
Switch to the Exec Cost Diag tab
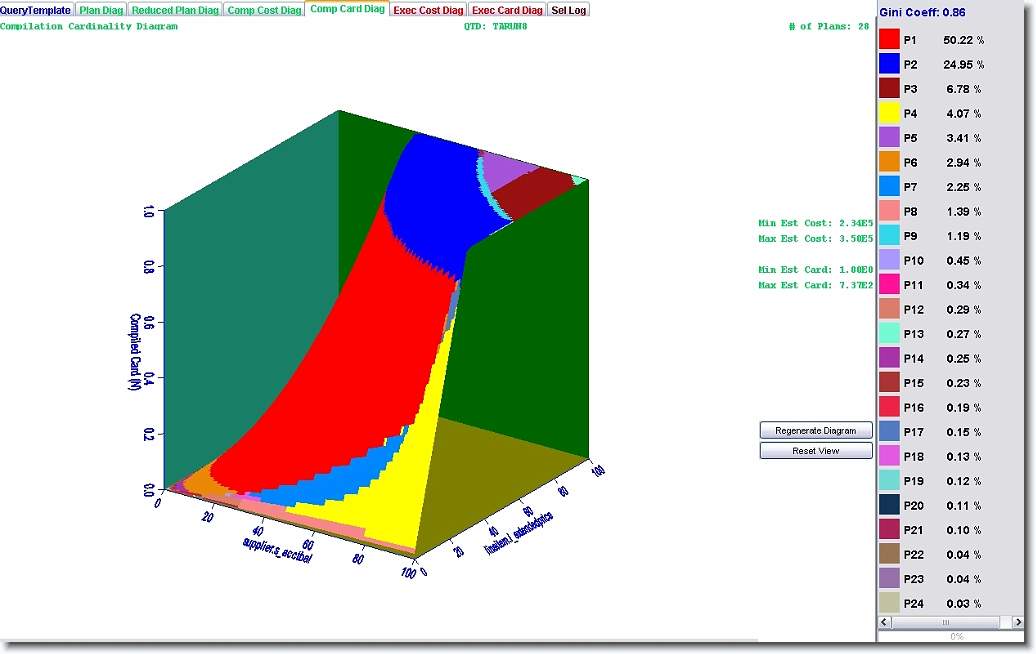click(428, 10)
